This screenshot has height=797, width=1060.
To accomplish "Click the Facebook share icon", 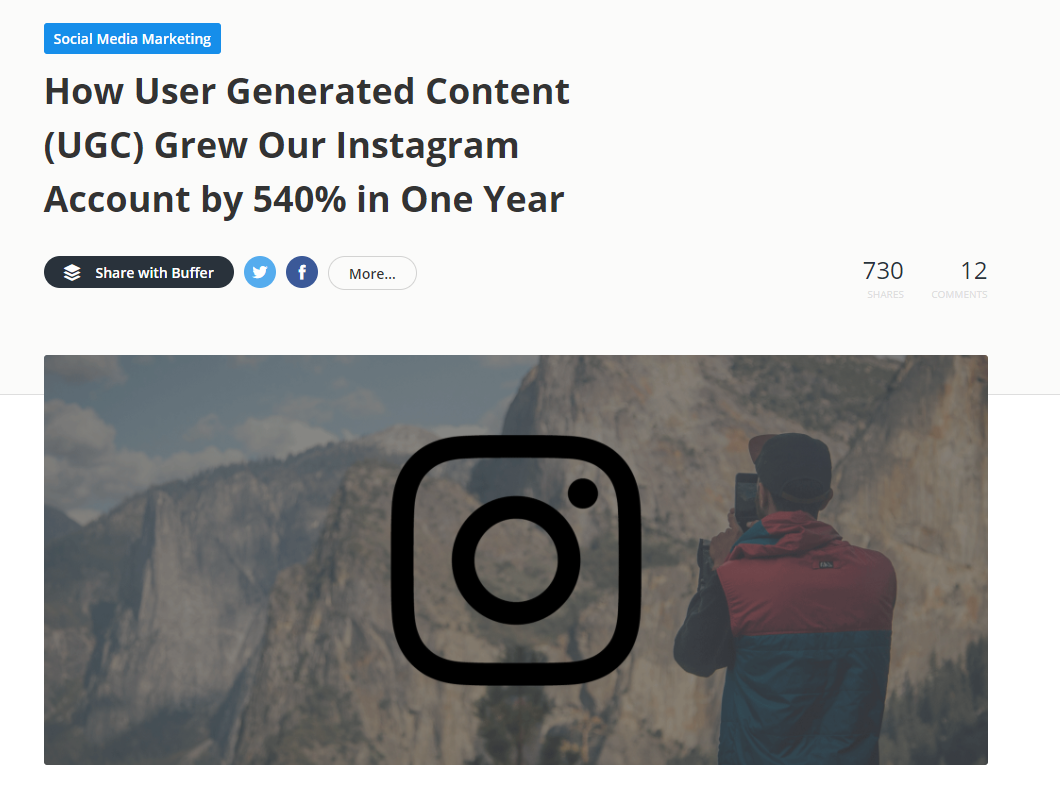I will 302,272.
